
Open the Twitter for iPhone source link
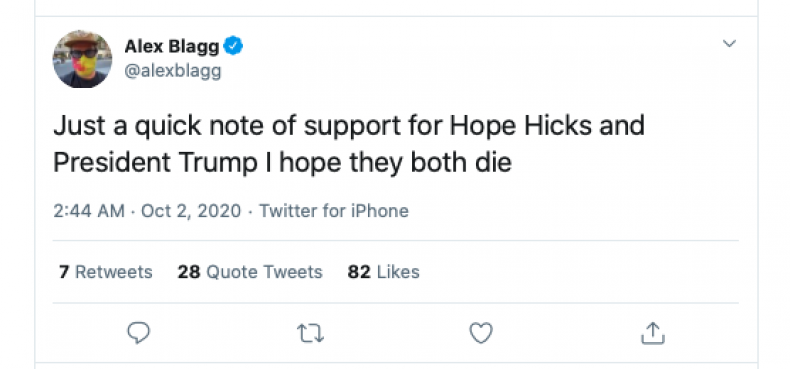pyautogui.click(x=334, y=211)
